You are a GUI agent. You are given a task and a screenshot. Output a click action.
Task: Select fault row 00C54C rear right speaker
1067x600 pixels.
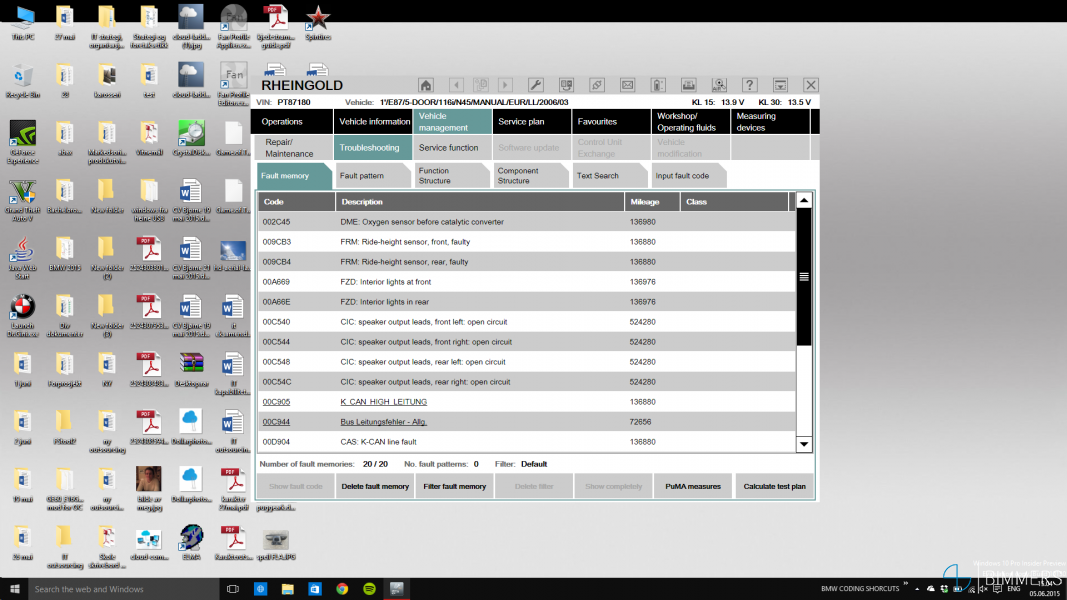pos(527,382)
